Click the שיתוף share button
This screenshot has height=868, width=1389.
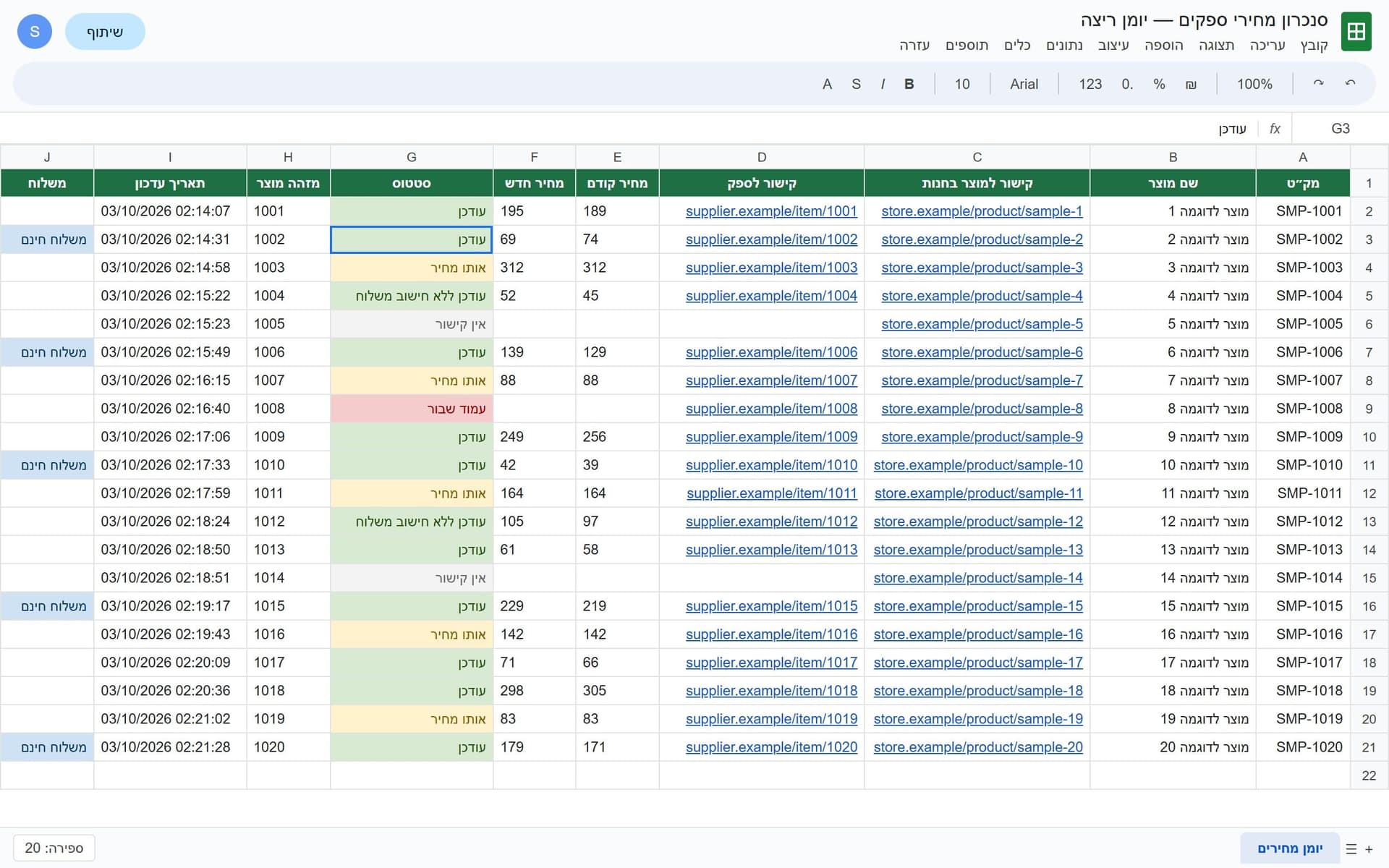point(105,32)
